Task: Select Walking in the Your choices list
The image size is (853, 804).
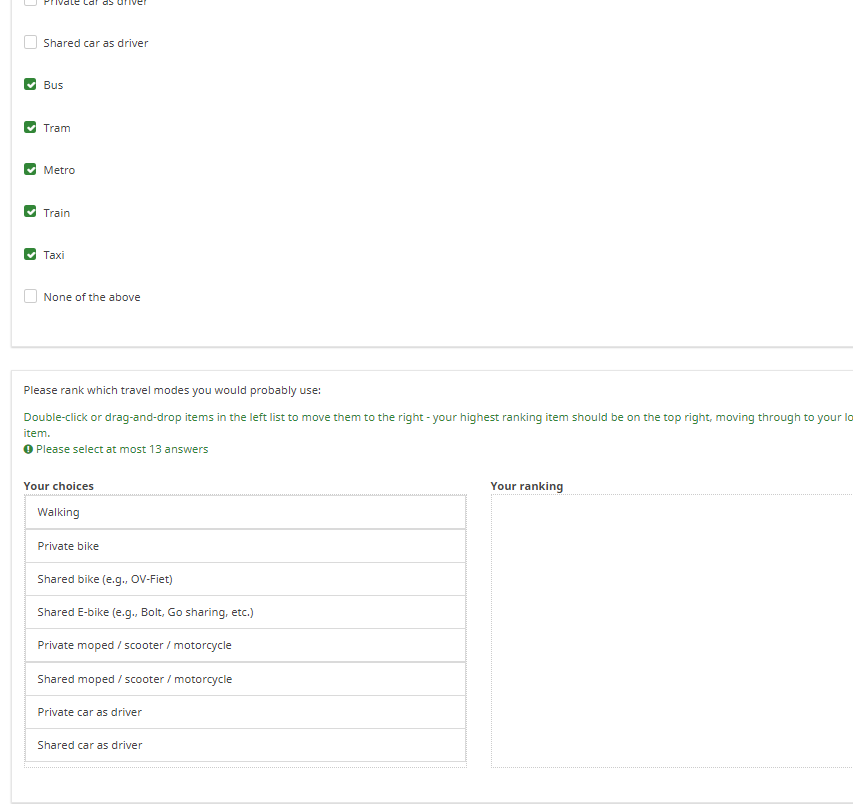Action: [245, 512]
